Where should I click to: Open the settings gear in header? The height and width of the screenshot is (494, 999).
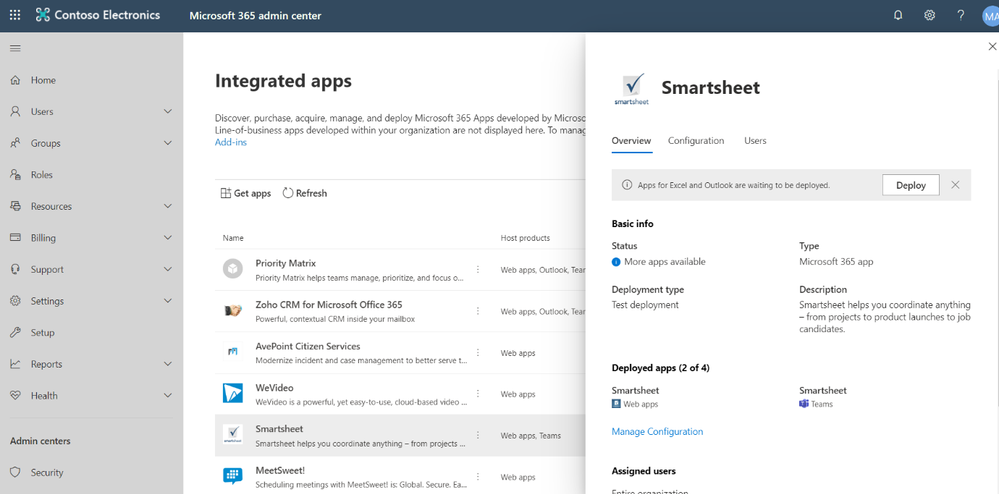(930, 15)
